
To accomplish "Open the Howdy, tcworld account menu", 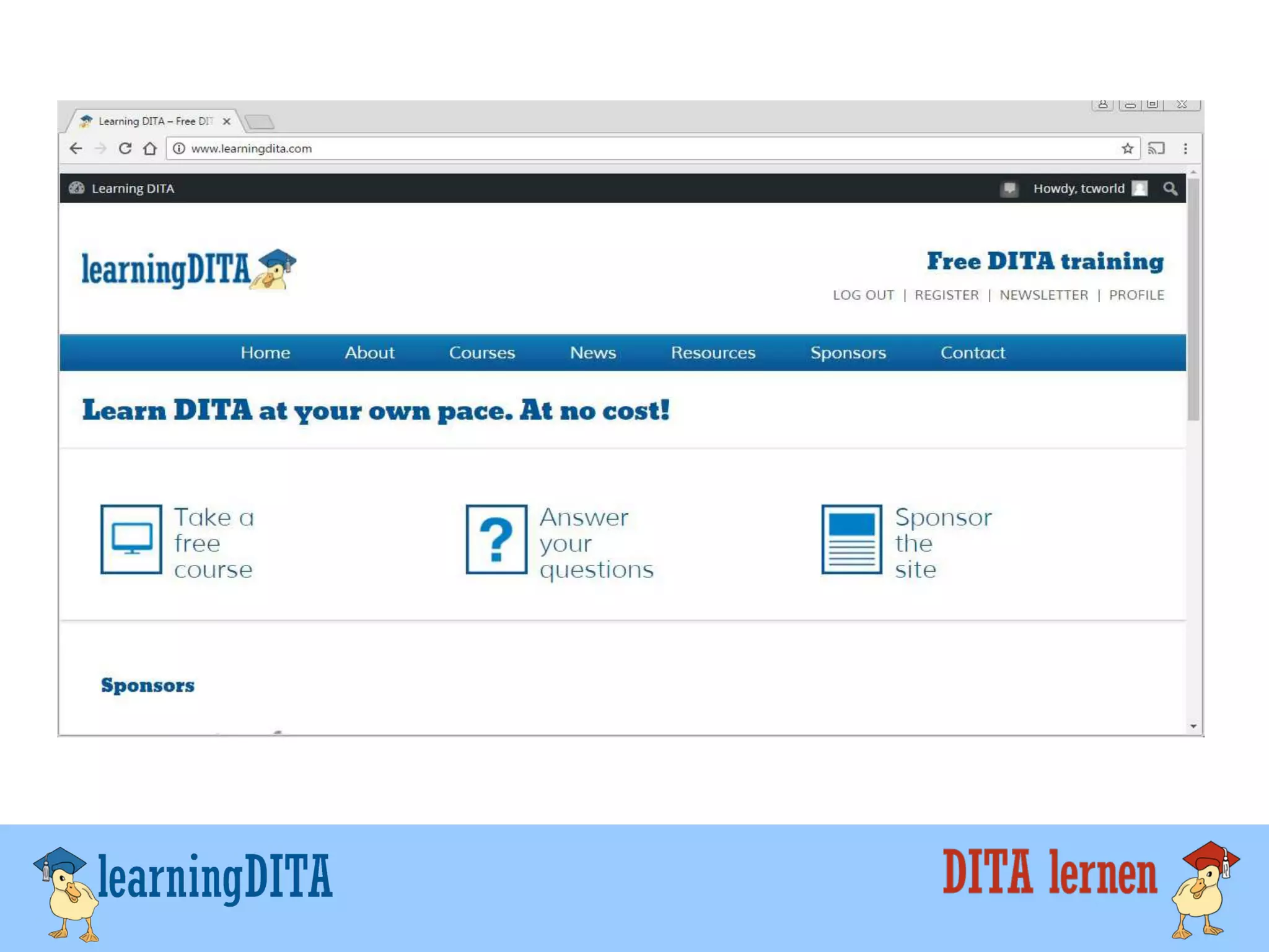I will [1079, 188].
